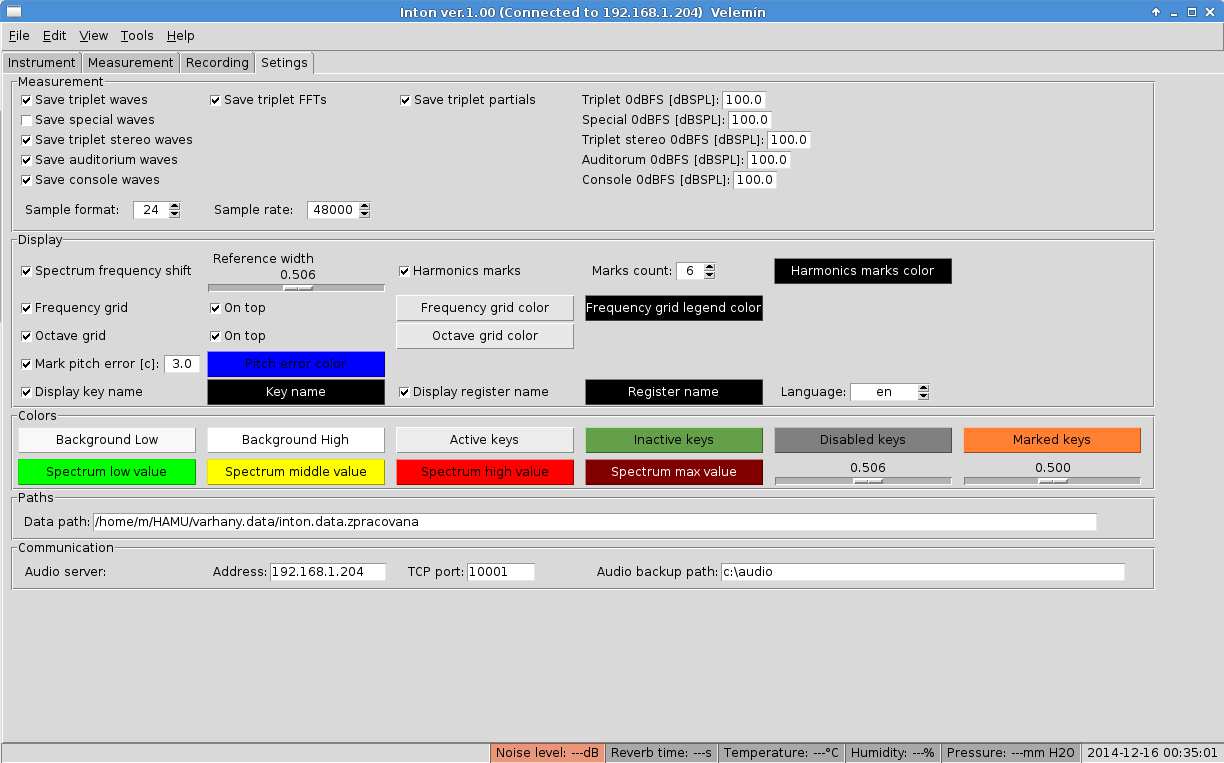Image resolution: width=1224 pixels, height=763 pixels.
Task: Toggle Save triplet FFTs checkbox
Action: [215, 100]
